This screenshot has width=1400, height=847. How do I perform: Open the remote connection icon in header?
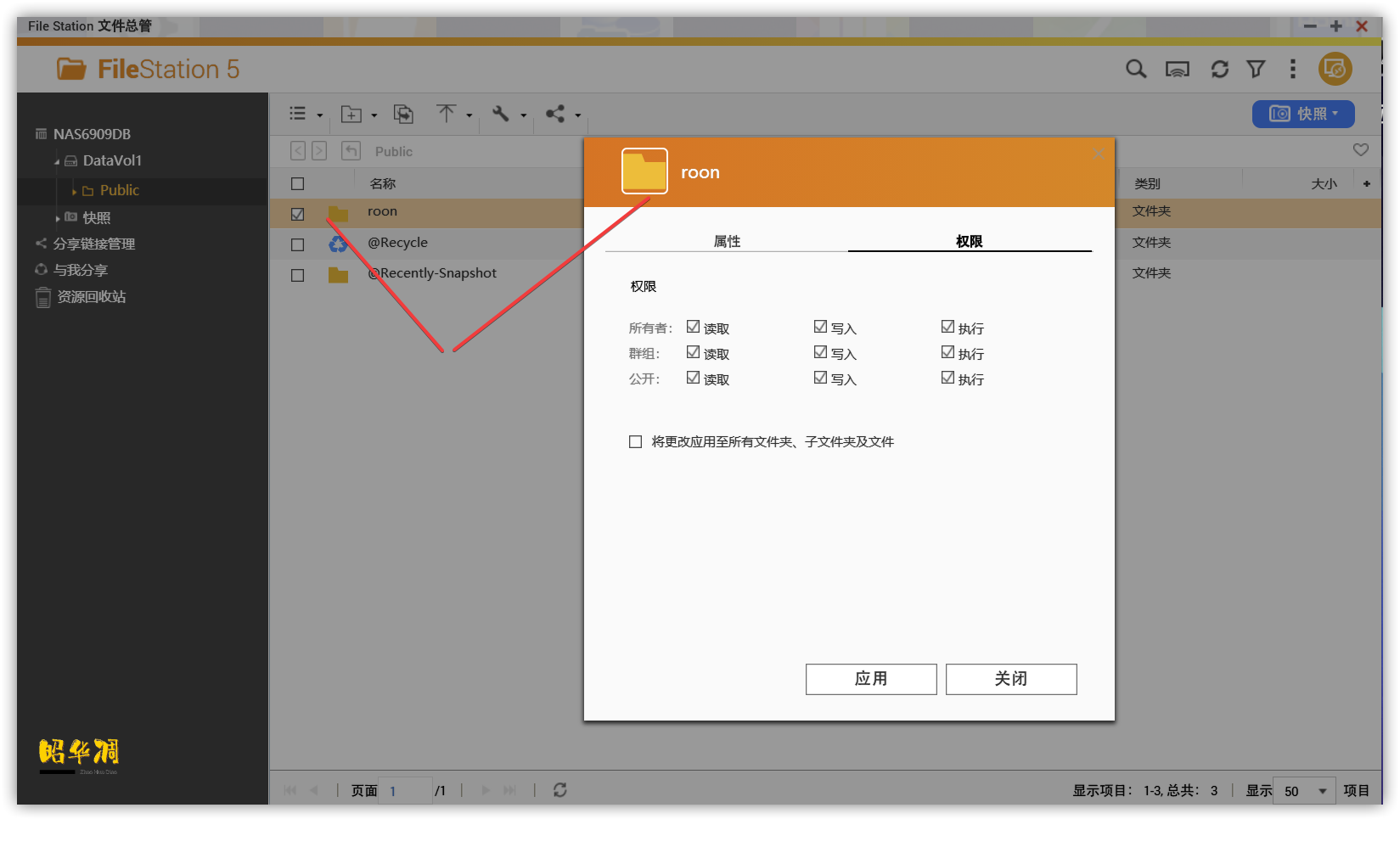tap(1177, 70)
